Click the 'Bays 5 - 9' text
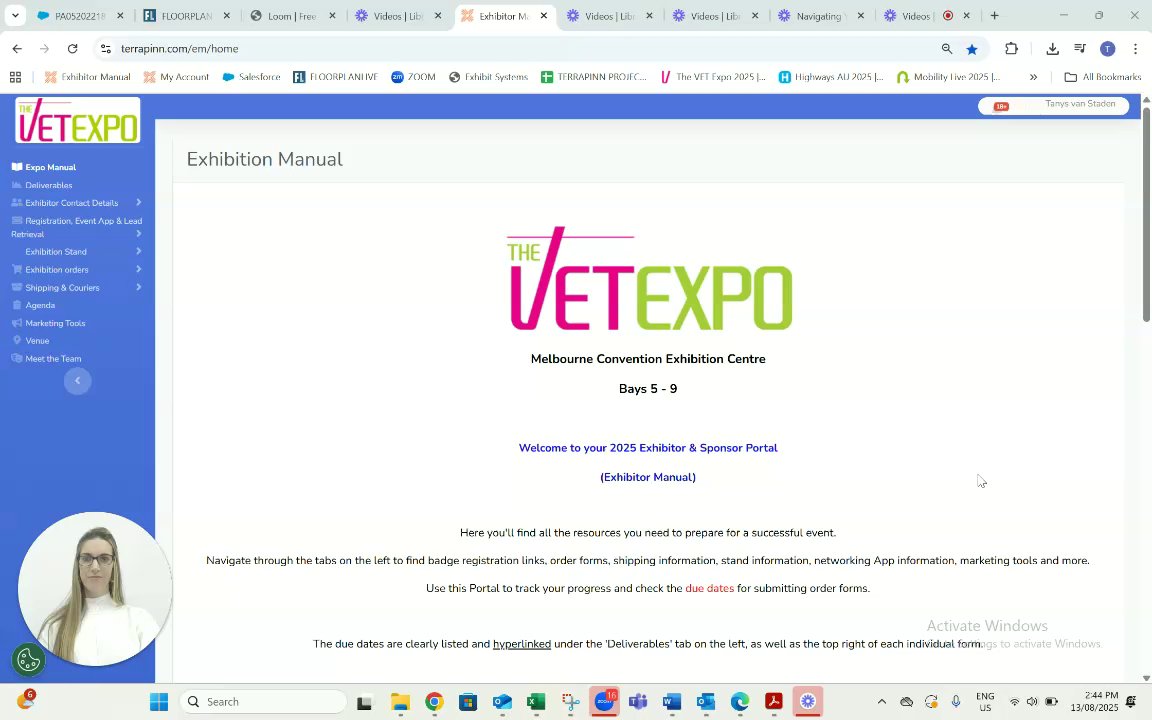The width and height of the screenshot is (1152, 720). click(648, 389)
